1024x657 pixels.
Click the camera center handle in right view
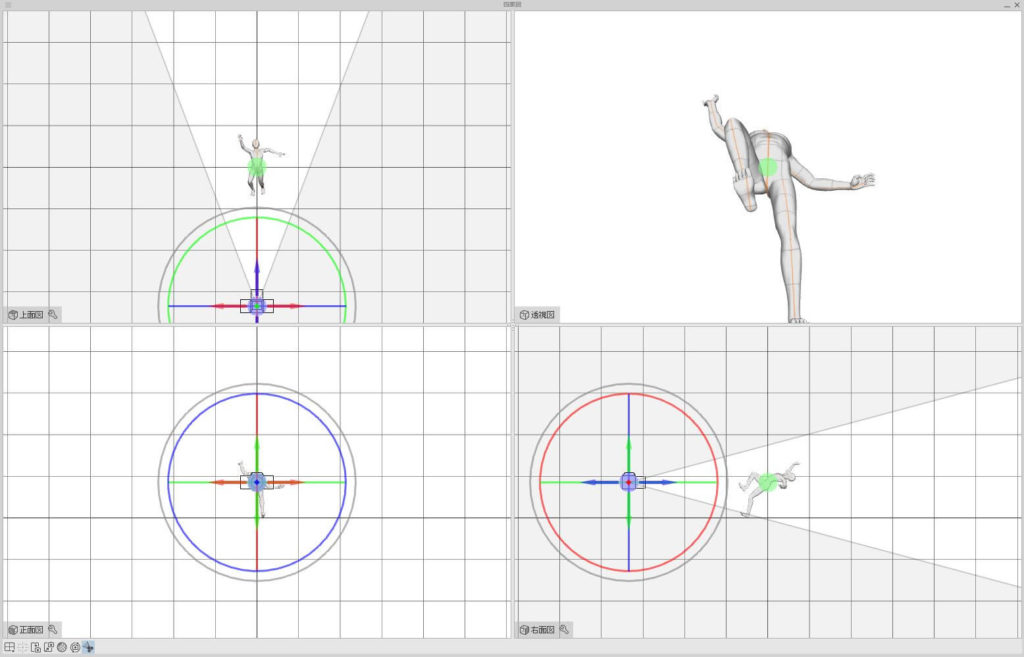click(629, 482)
